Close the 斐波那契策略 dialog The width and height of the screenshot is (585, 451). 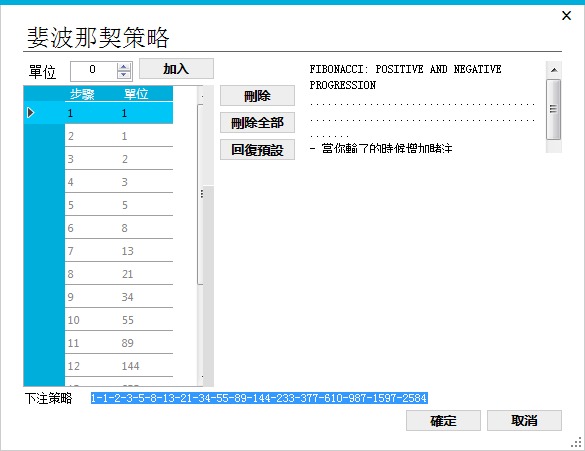pyautogui.click(x=566, y=16)
